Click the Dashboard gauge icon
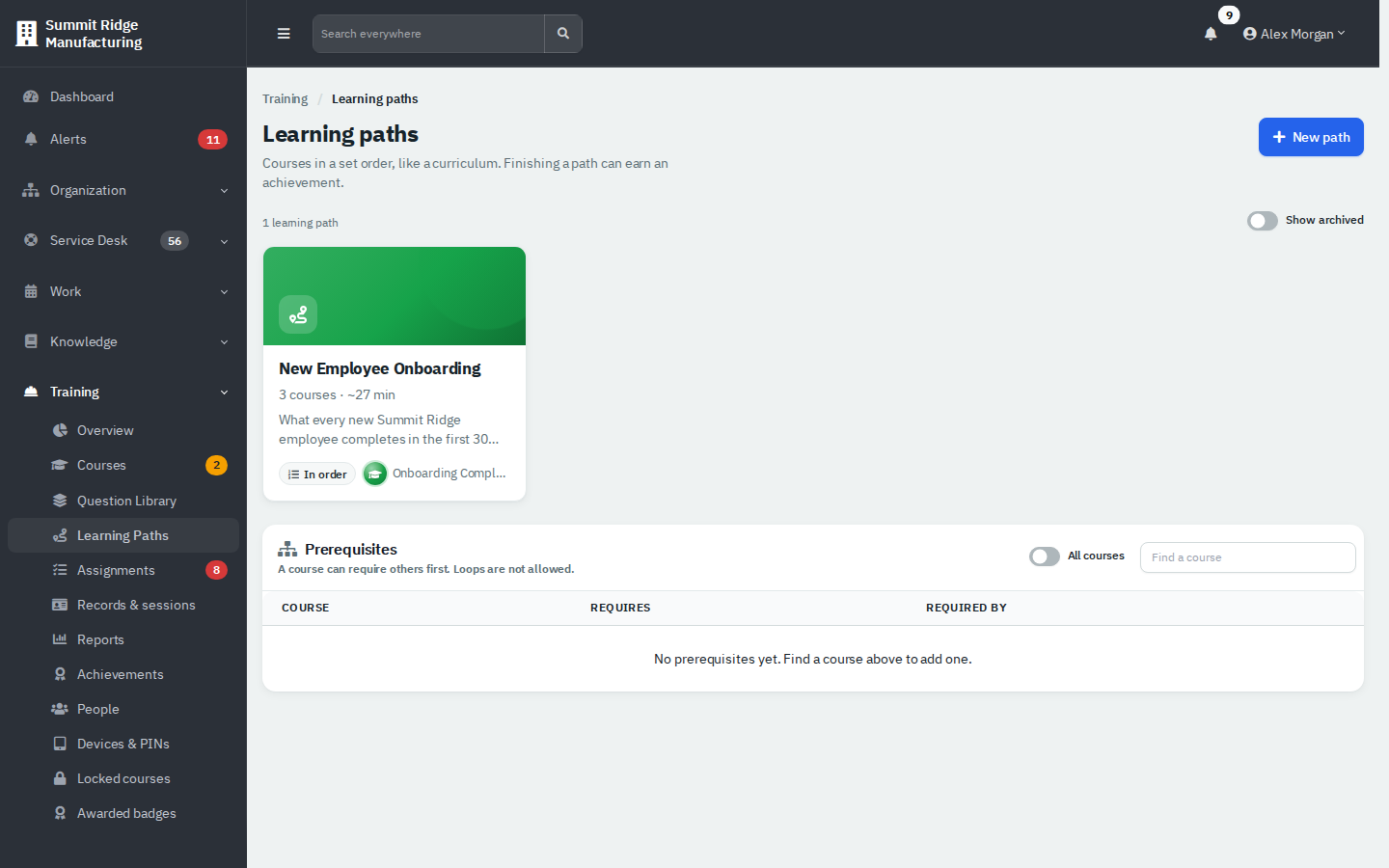 point(31,96)
